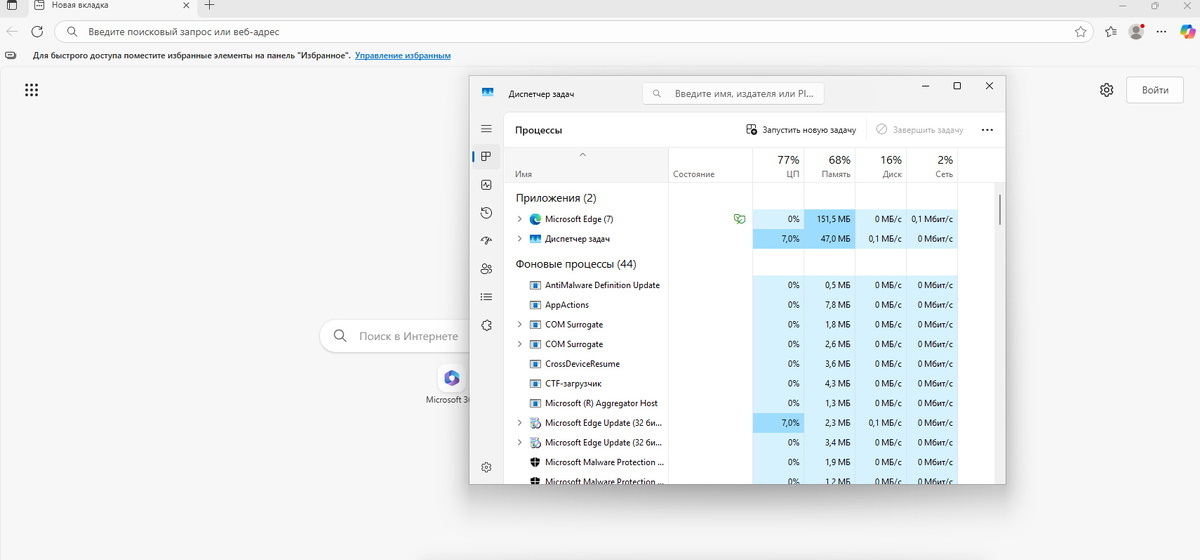Viewport: 1200px width, 560px height.
Task: Open Edge tab actions menu icon
Action: [x=11, y=6]
